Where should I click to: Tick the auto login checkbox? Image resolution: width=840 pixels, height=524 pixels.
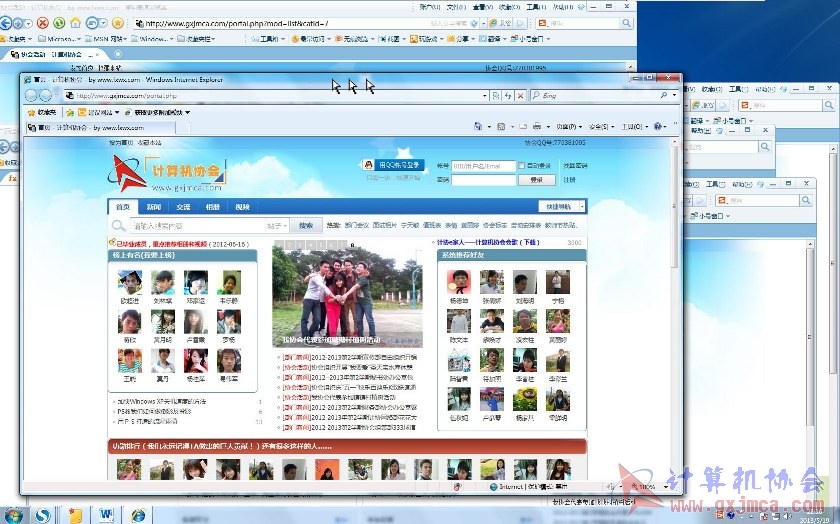521,166
